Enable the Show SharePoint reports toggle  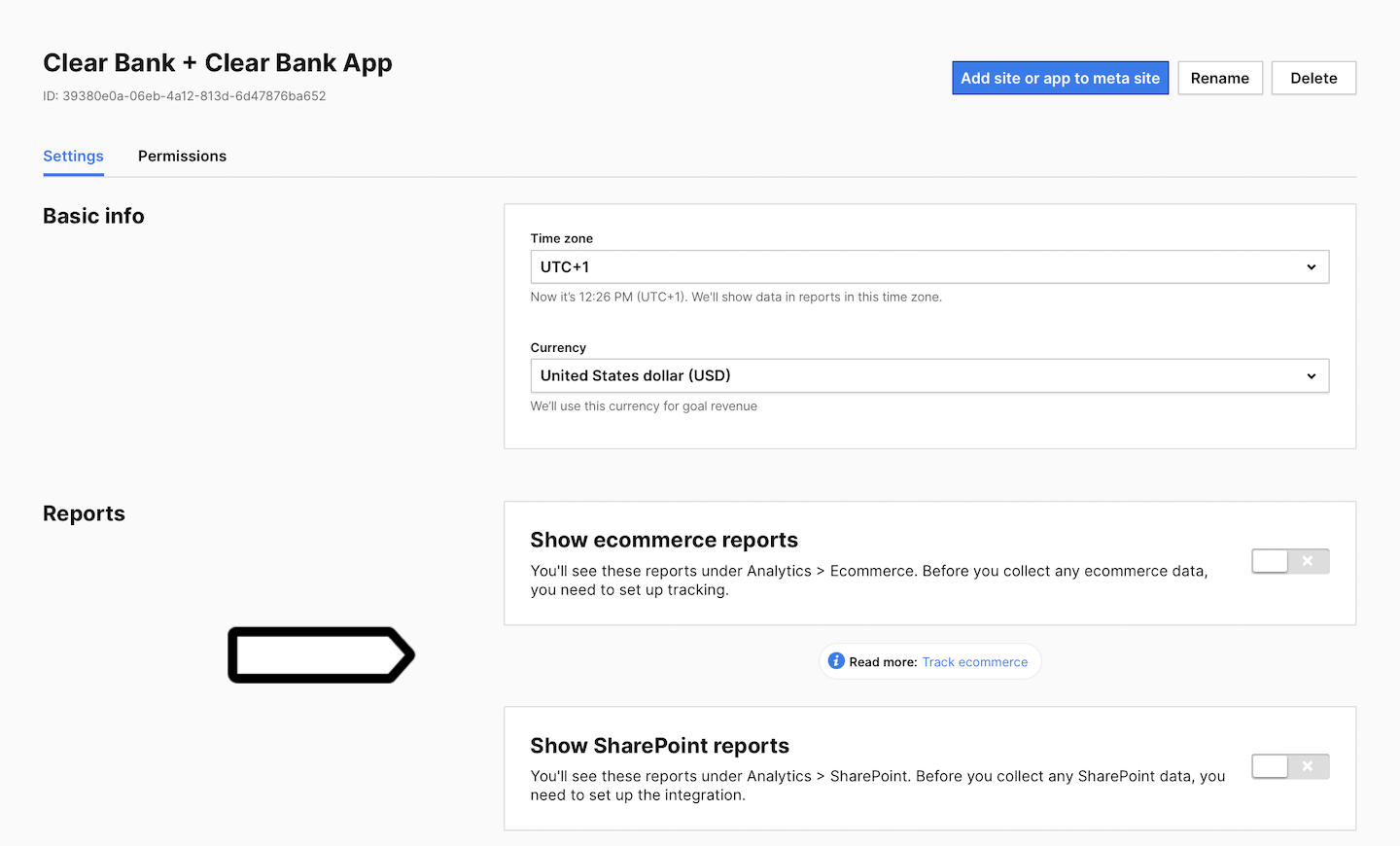pyautogui.click(x=1290, y=766)
